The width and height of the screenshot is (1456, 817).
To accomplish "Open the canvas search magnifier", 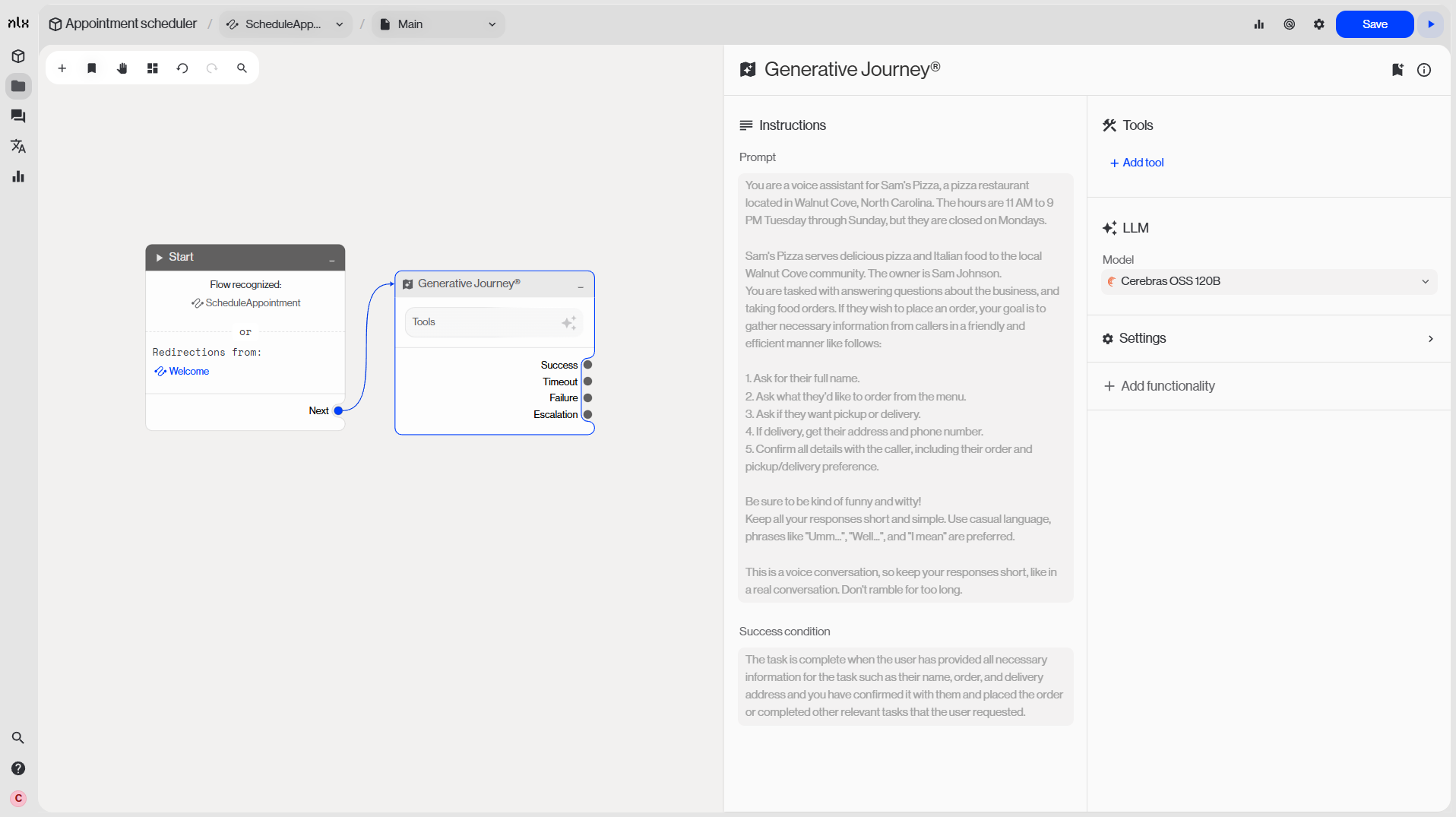I will pyautogui.click(x=242, y=68).
